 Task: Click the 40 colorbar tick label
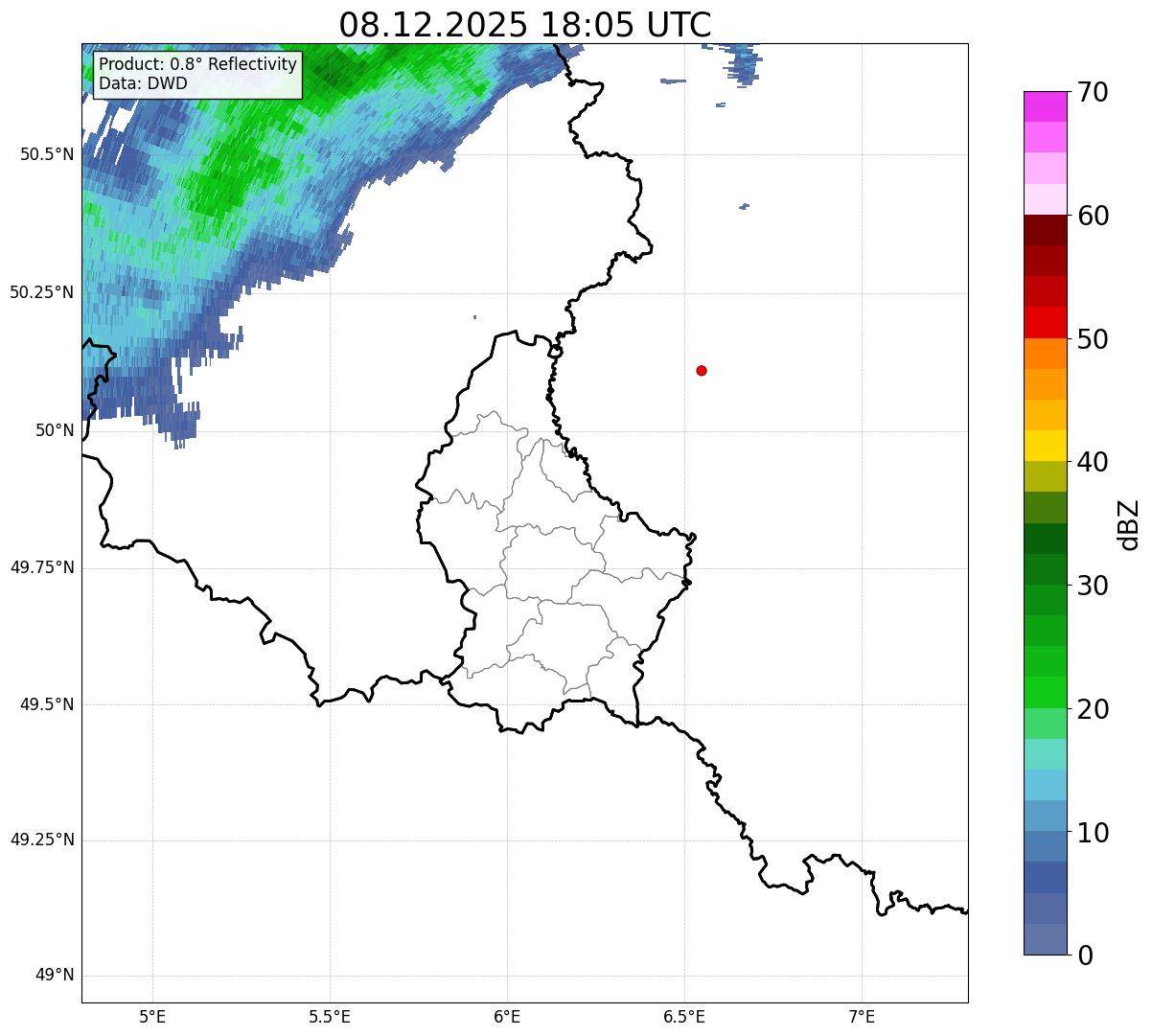click(x=1093, y=462)
